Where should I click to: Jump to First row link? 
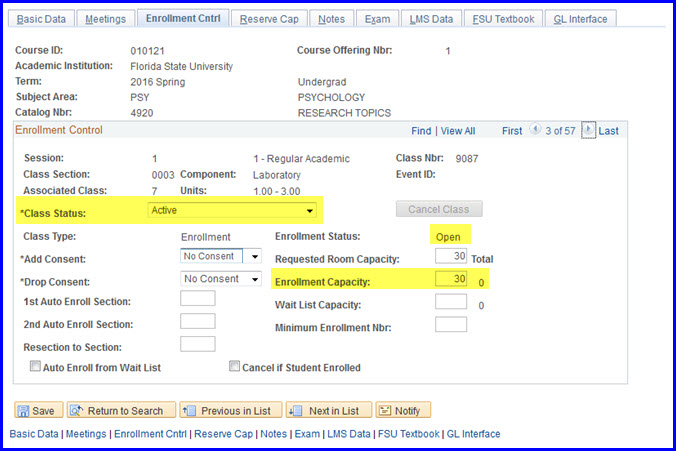click(x=512, y=131)
